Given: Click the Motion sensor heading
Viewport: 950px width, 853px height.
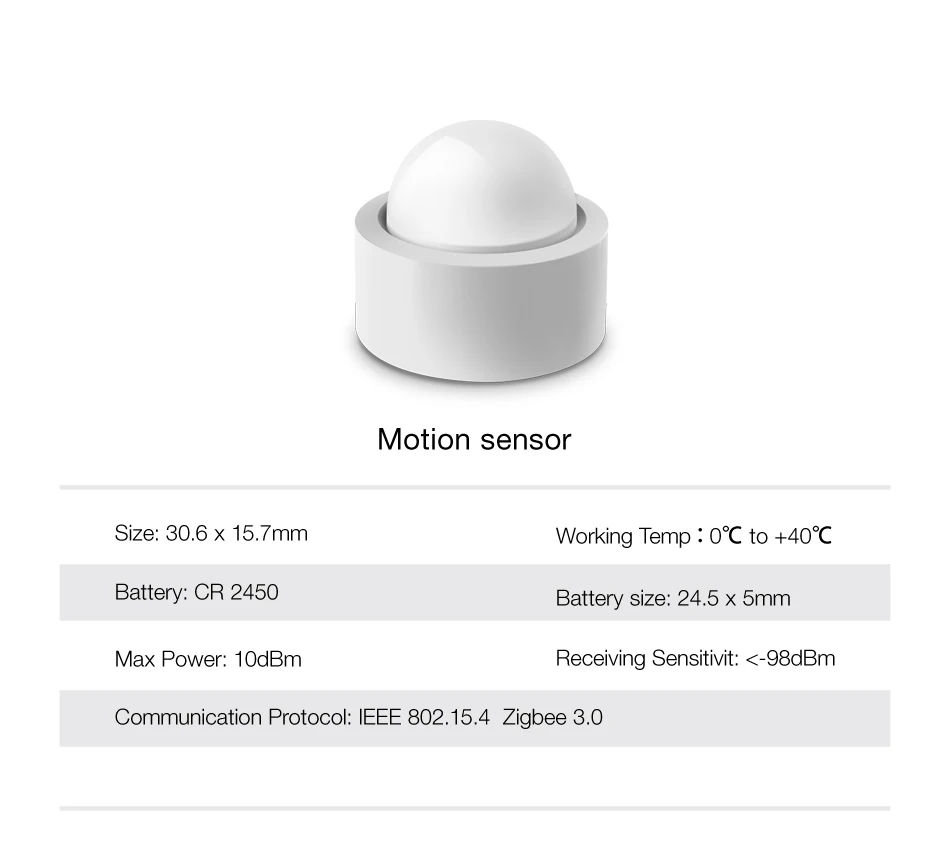Looking at the screenshot, I should 474,439.
